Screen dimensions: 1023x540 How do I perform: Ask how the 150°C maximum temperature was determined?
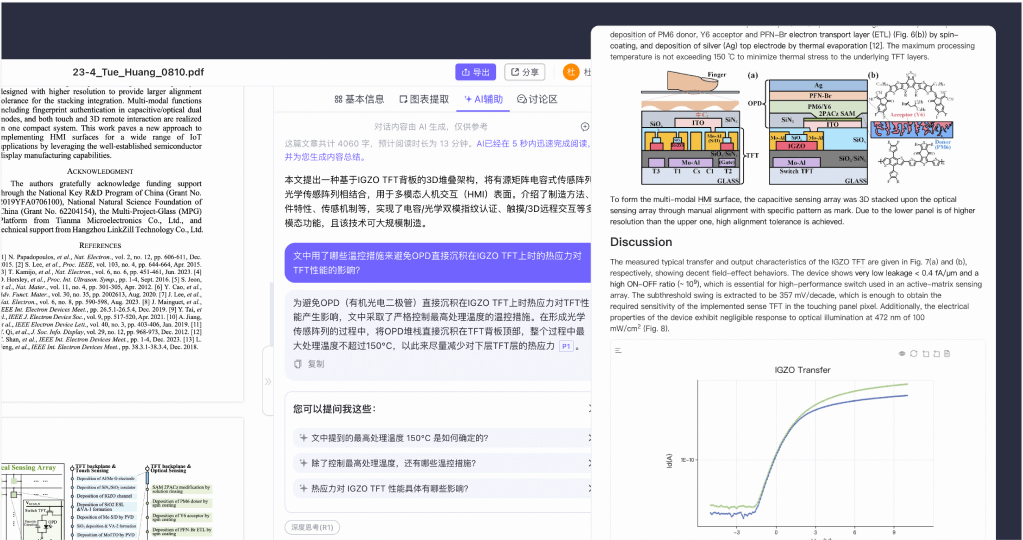coord(443,438)
